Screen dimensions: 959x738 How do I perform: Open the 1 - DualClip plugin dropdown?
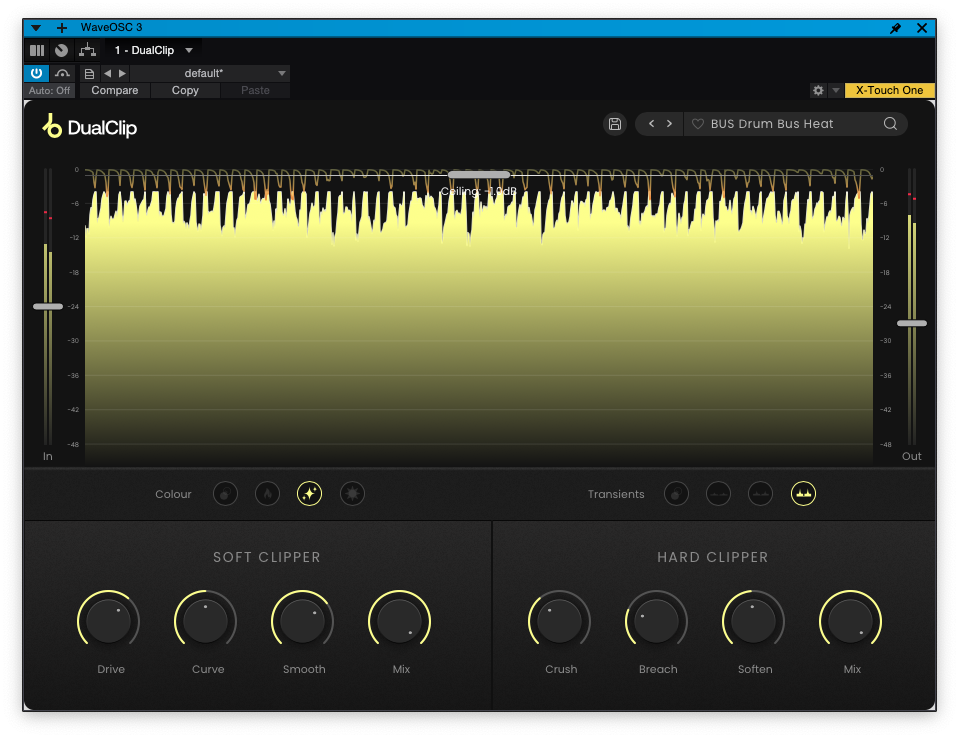pyautogui.click(x=153, y=50)
